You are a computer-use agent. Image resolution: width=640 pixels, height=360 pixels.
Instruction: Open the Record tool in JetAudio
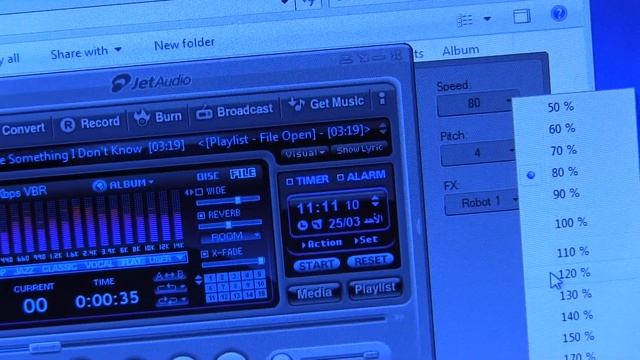click(x=91, y=123)
